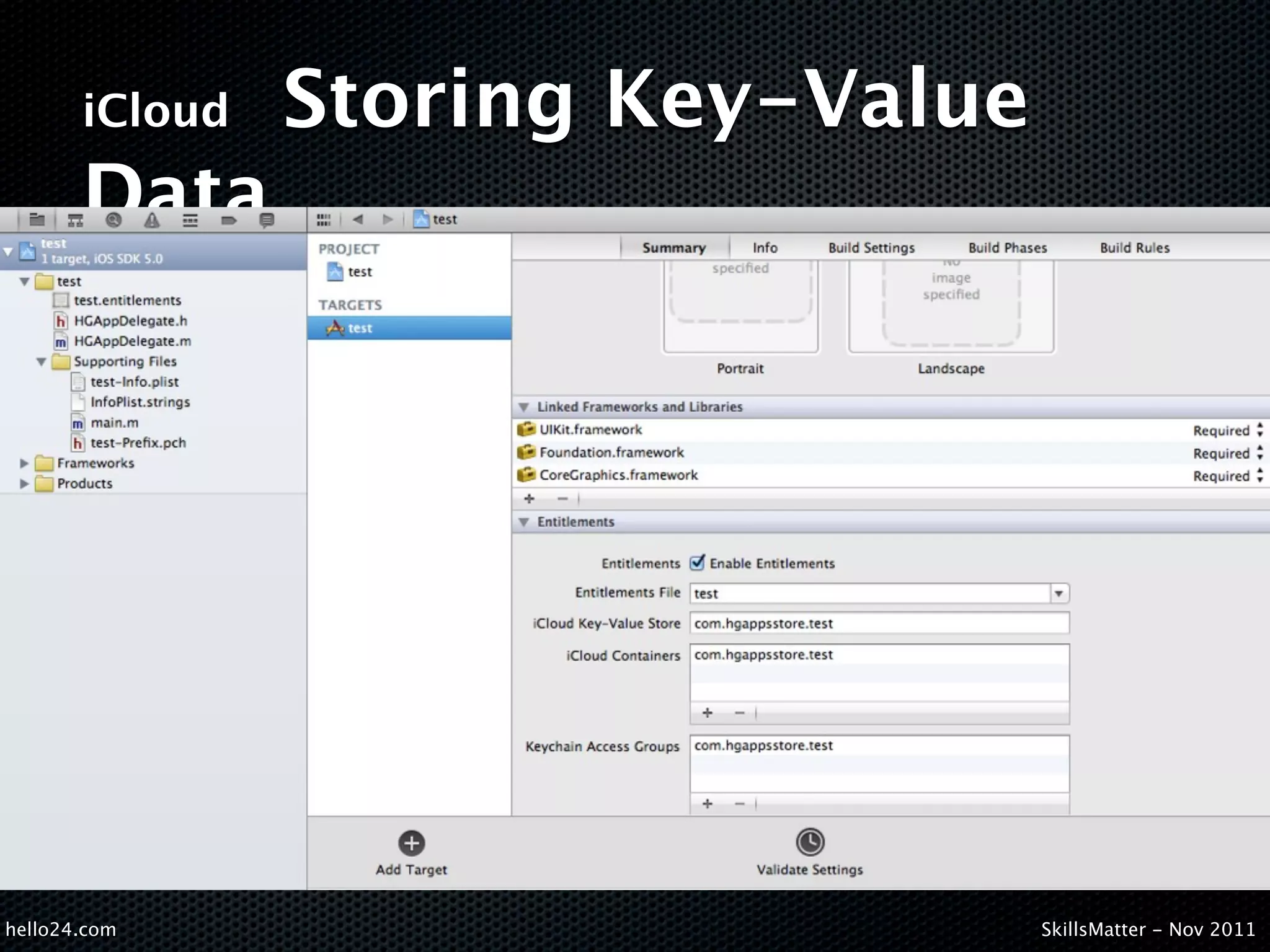1270x952 pixels.
Task: Go forward with the right arrow
Action: click(x=388, y=219)
